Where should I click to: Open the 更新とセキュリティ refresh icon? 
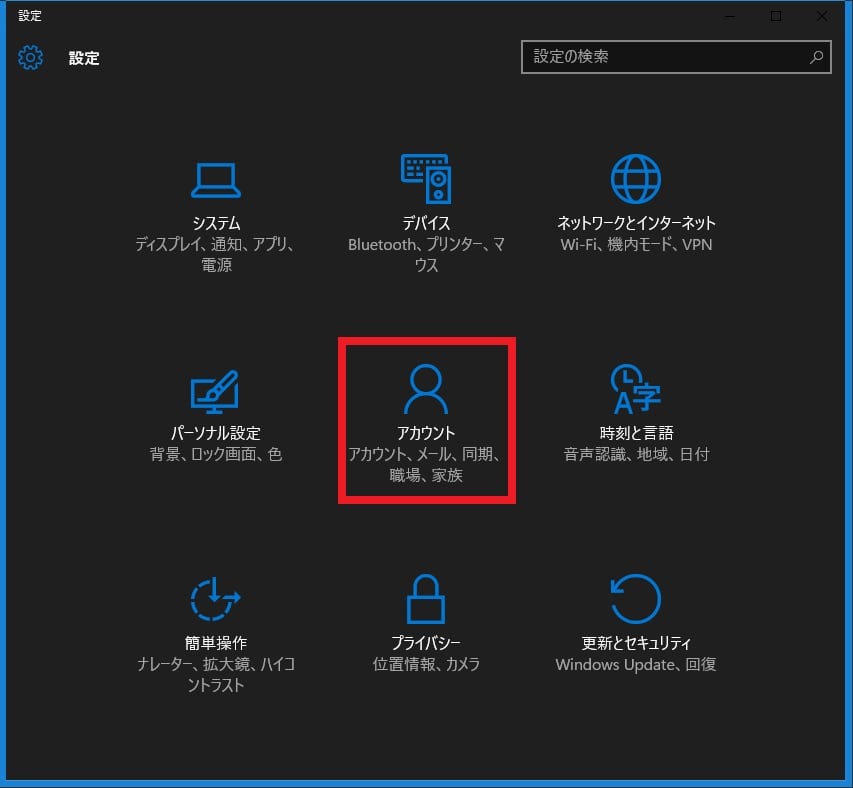635,599
